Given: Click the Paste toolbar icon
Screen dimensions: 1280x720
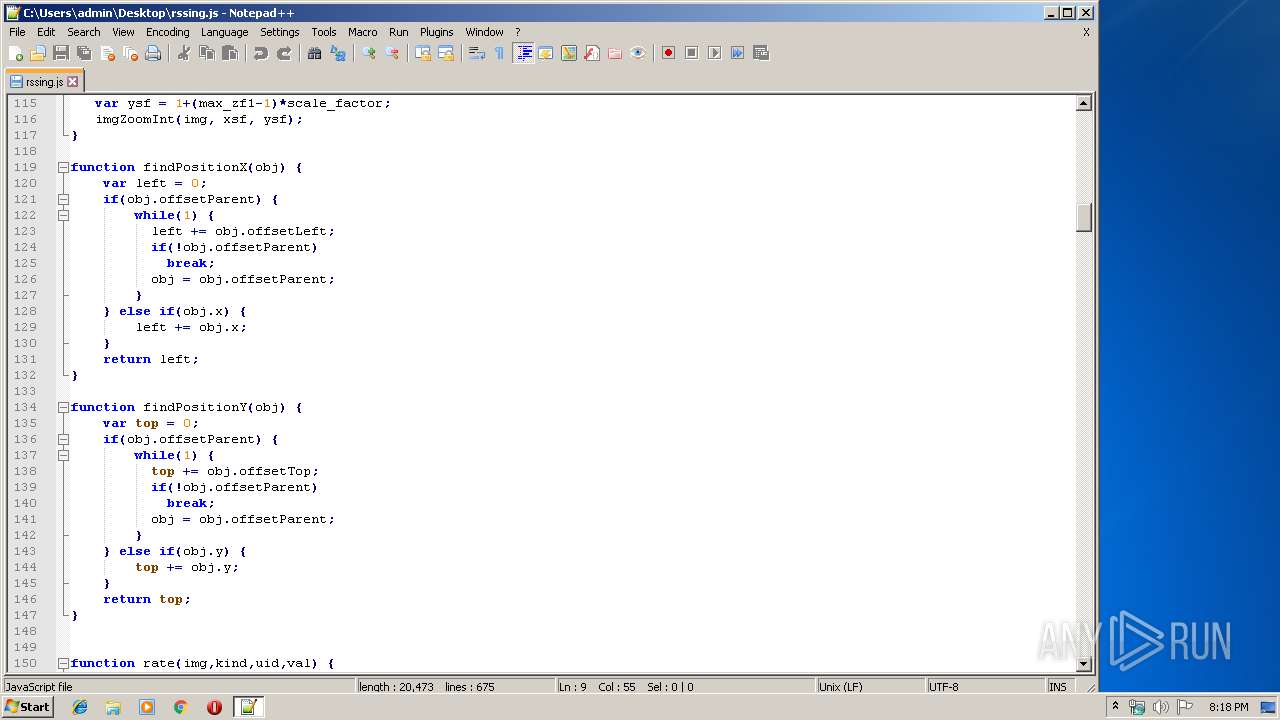Looking at the screenshot, I should [x=230, y=53].
